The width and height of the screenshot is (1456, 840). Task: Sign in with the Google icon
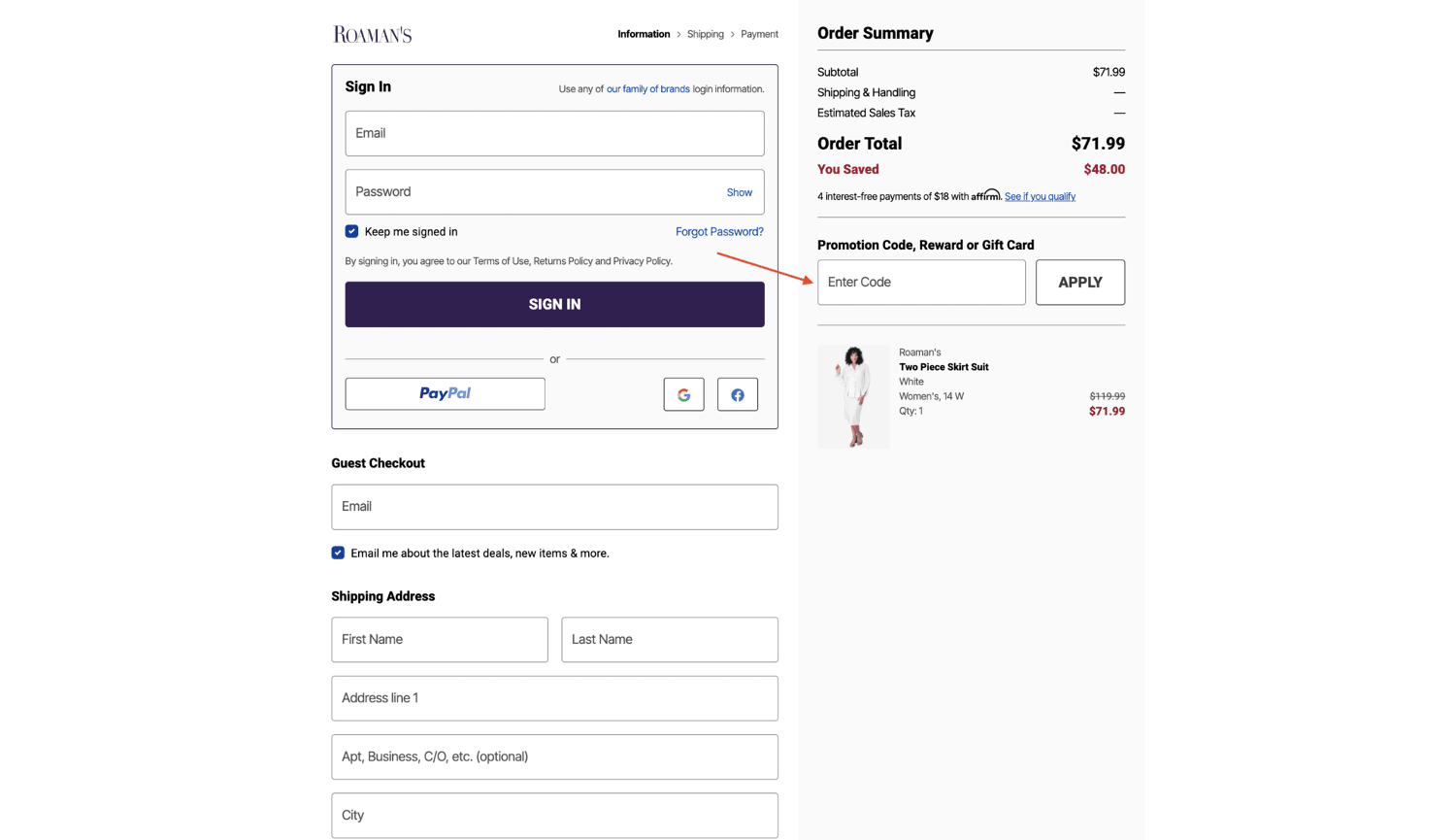[683, 394]
